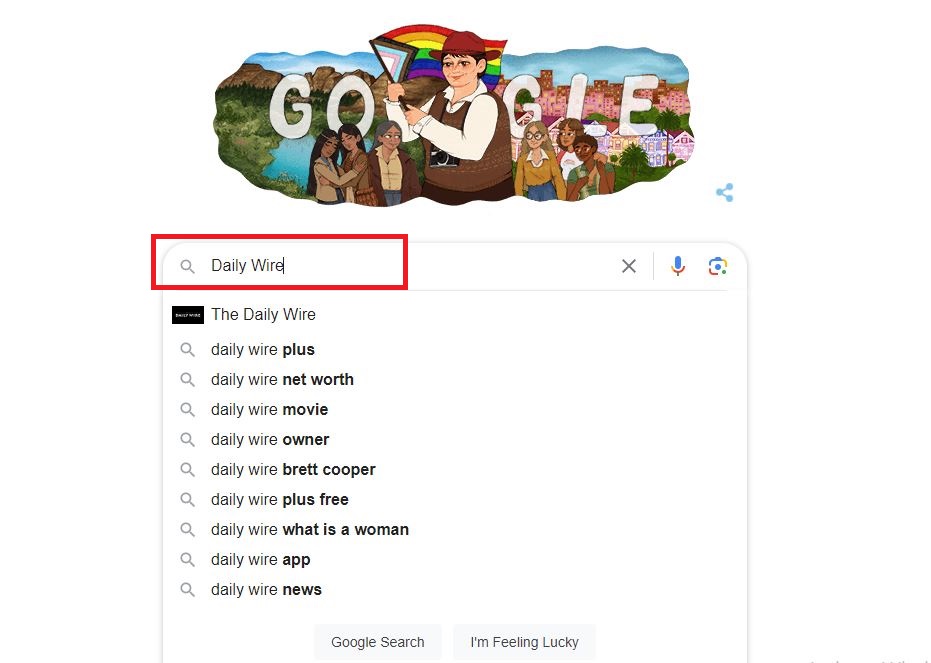
Task: Start voice search with the microphone icon
Action: (678, 266)
